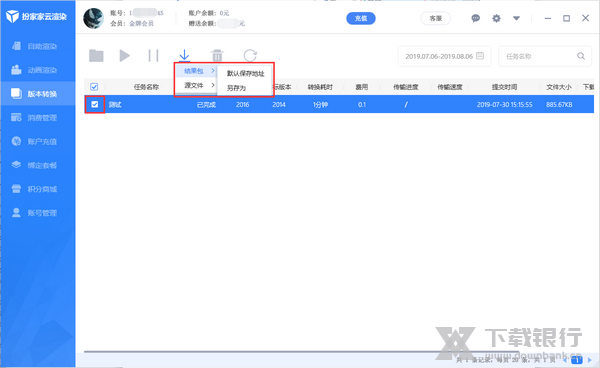The height and width of the screenshot is (368, 600).
Task: Click the refresh toolbar icon
Action: 250,56
